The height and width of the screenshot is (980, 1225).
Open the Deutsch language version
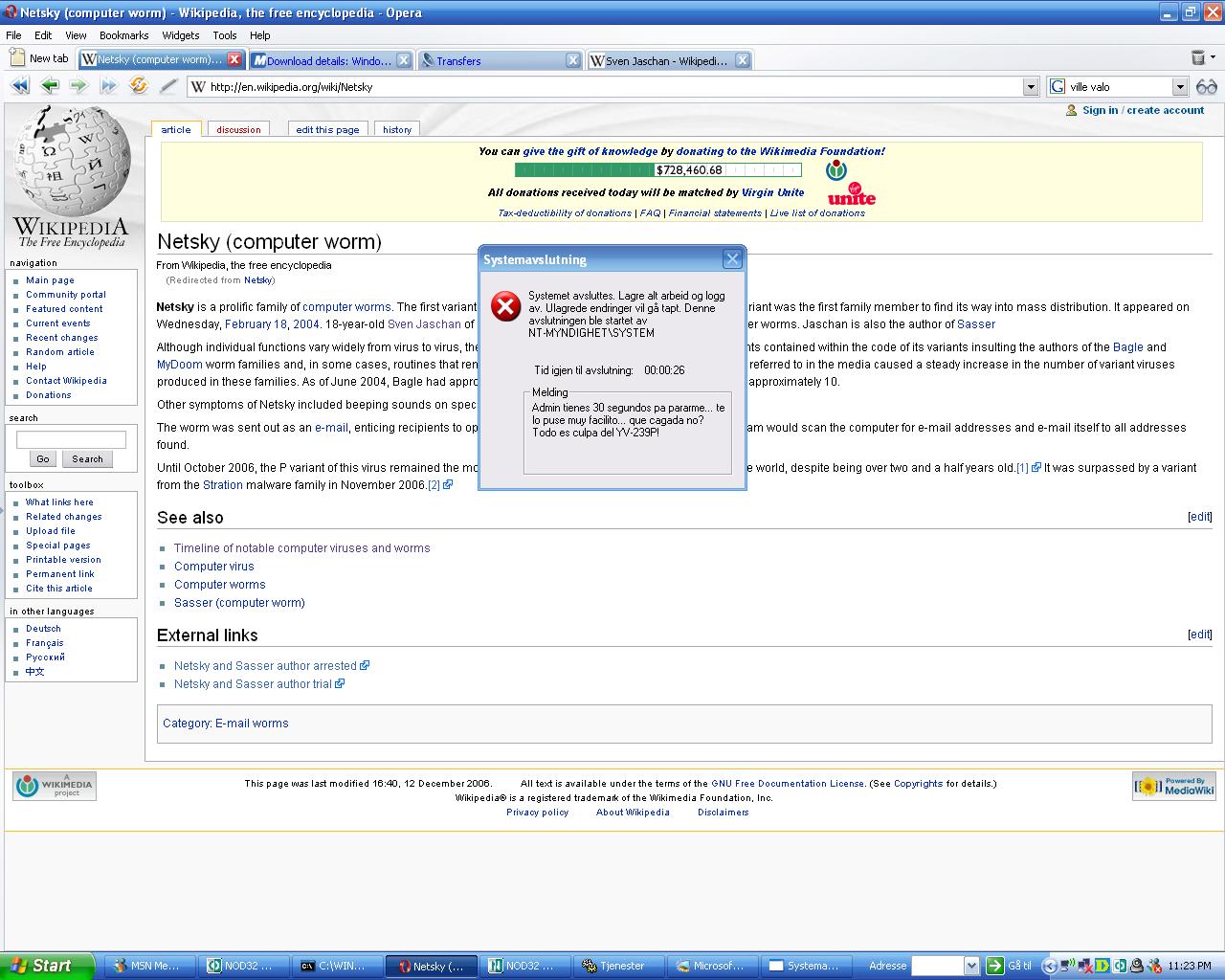(x=43, y=629)
